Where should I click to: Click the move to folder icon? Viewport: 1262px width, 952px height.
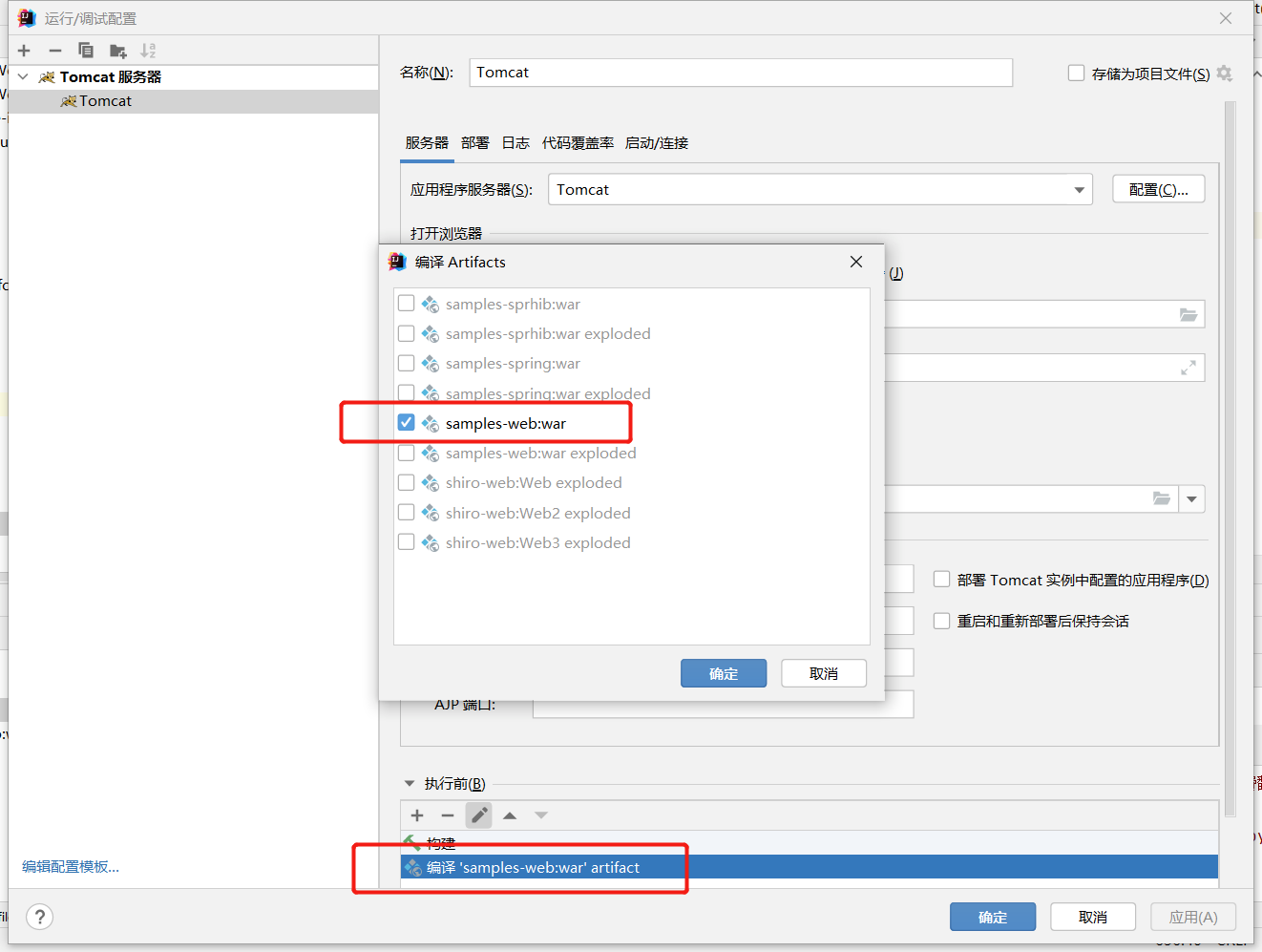point(117,51)
